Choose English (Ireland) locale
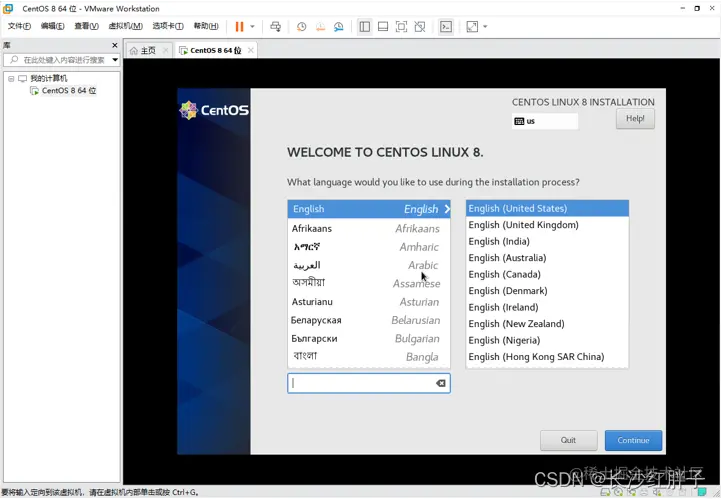 (x=547, y=307)
